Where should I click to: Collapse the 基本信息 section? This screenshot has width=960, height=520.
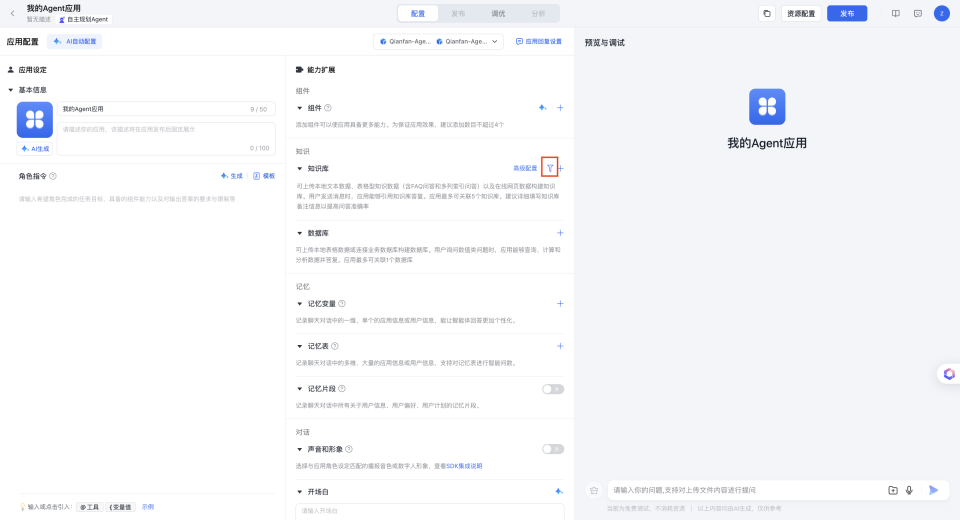click(x=10, y=90)
